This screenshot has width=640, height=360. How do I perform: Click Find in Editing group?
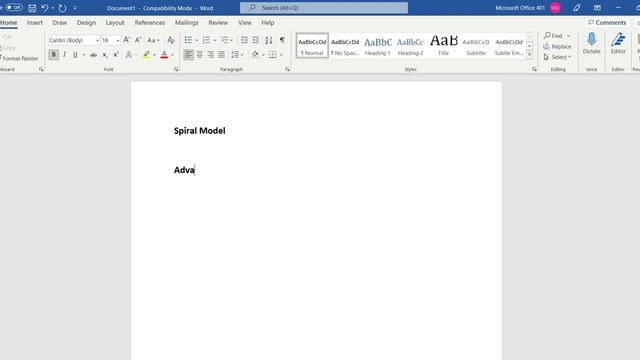pyautogui.click(x=557, y=36)
